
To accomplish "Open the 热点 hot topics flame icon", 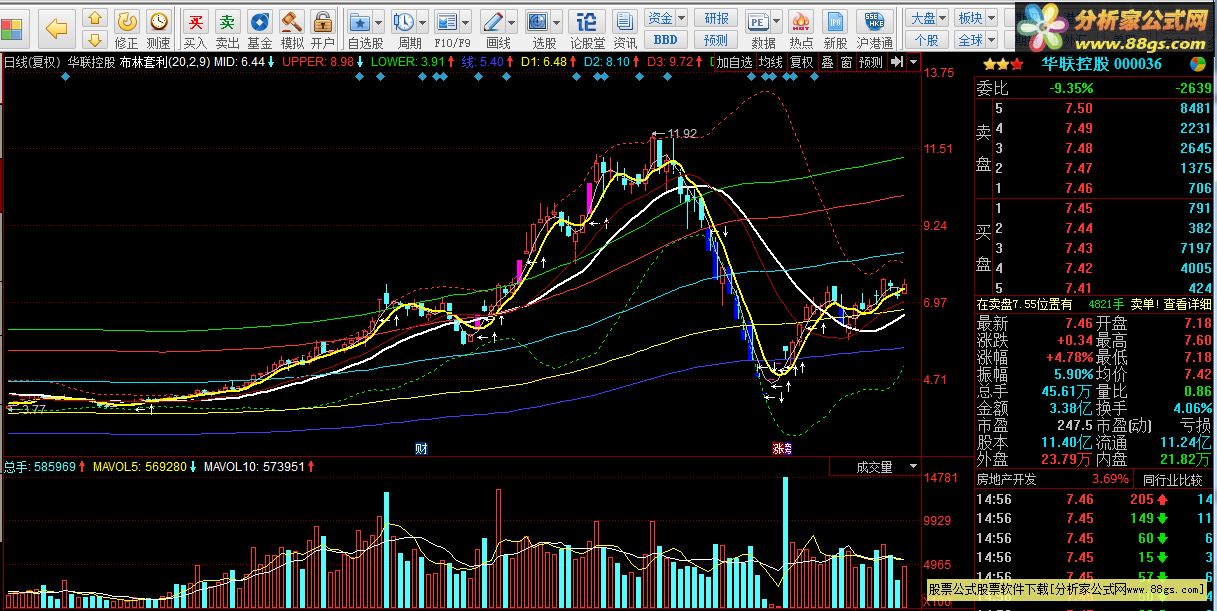I will (x=801, y=29).
